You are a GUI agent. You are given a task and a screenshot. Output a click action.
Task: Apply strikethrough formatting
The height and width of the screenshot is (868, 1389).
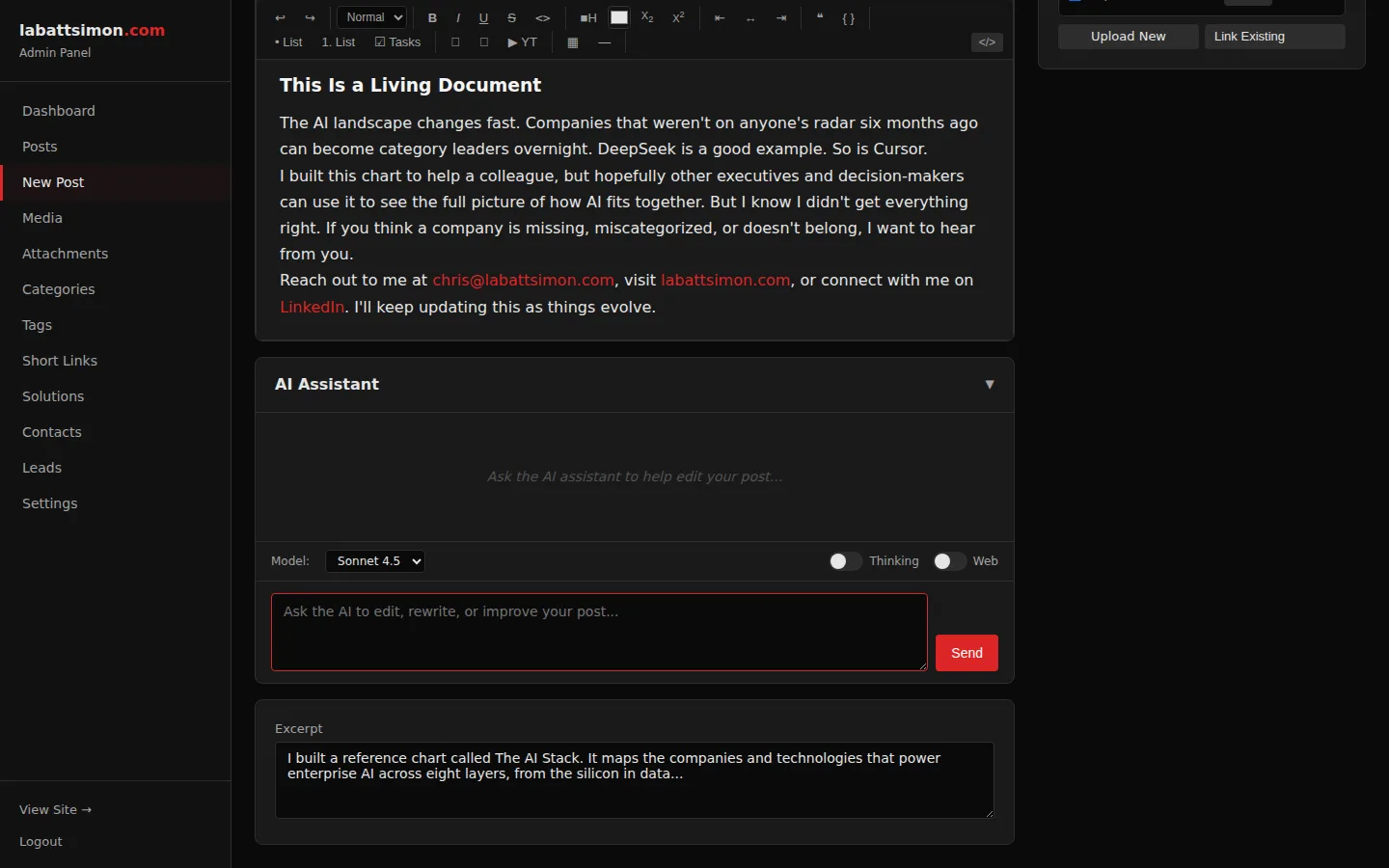point(511,17)
